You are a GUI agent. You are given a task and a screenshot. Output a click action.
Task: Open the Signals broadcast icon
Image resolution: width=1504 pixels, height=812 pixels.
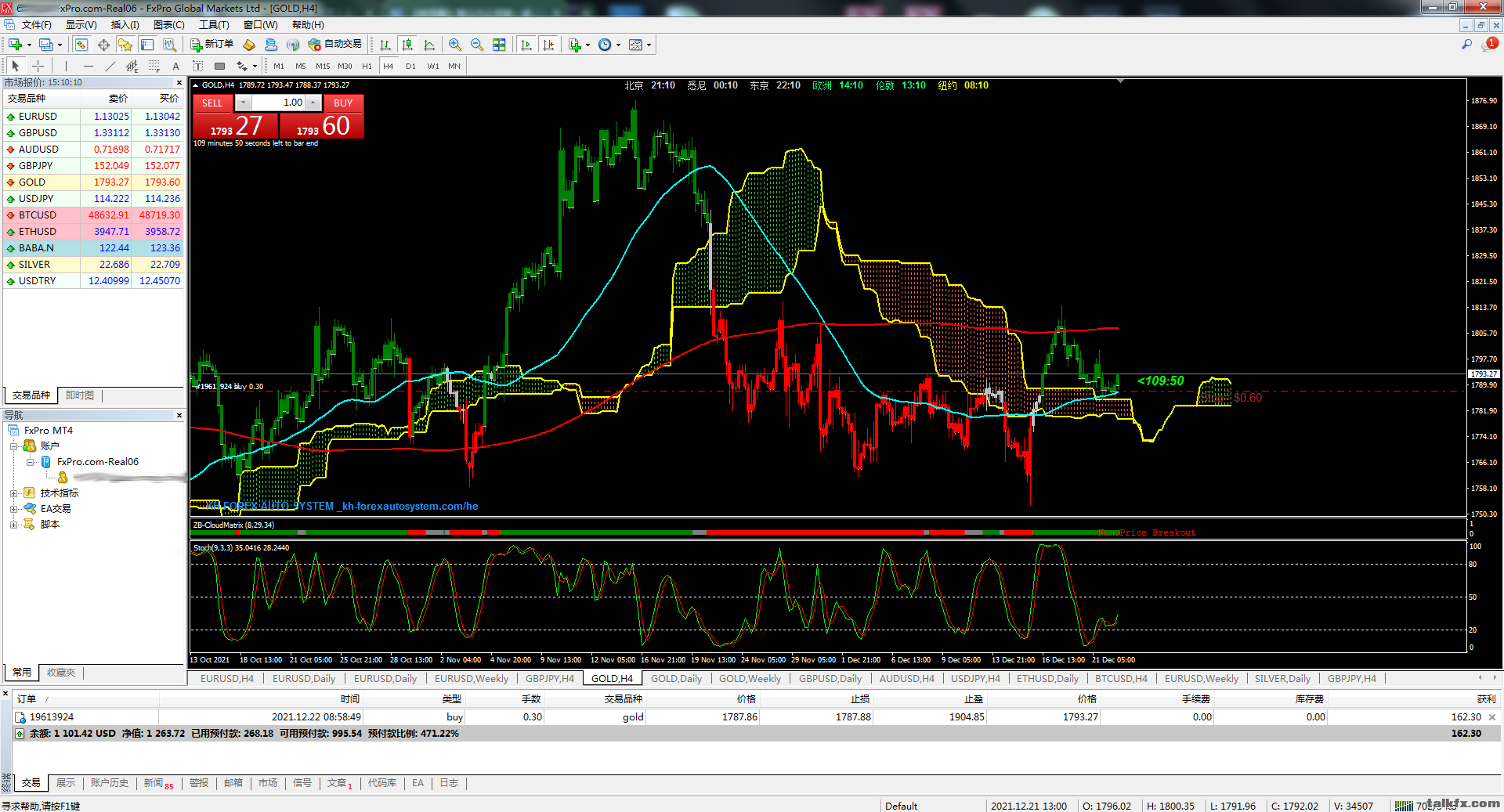click(293, 45)
